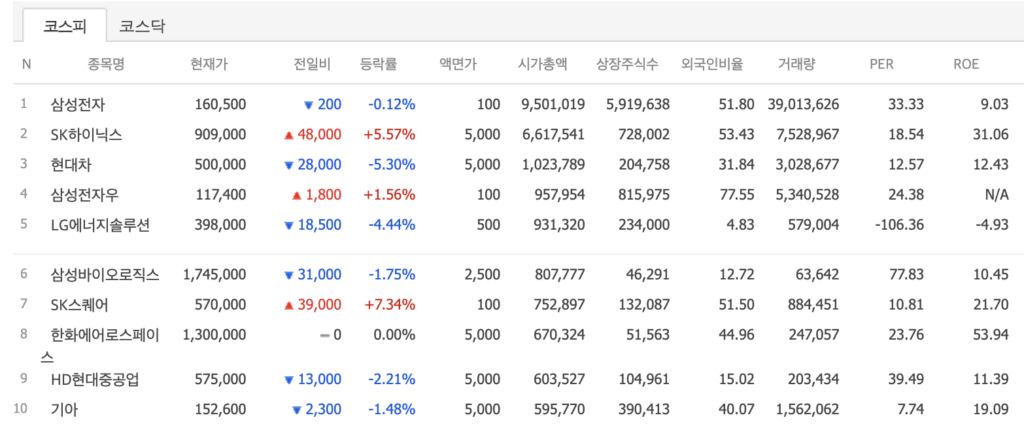This screenshot has width=1024, height=428.
Task: Select listed shares value 5,919,638
Action: click(x=638, y=105)
